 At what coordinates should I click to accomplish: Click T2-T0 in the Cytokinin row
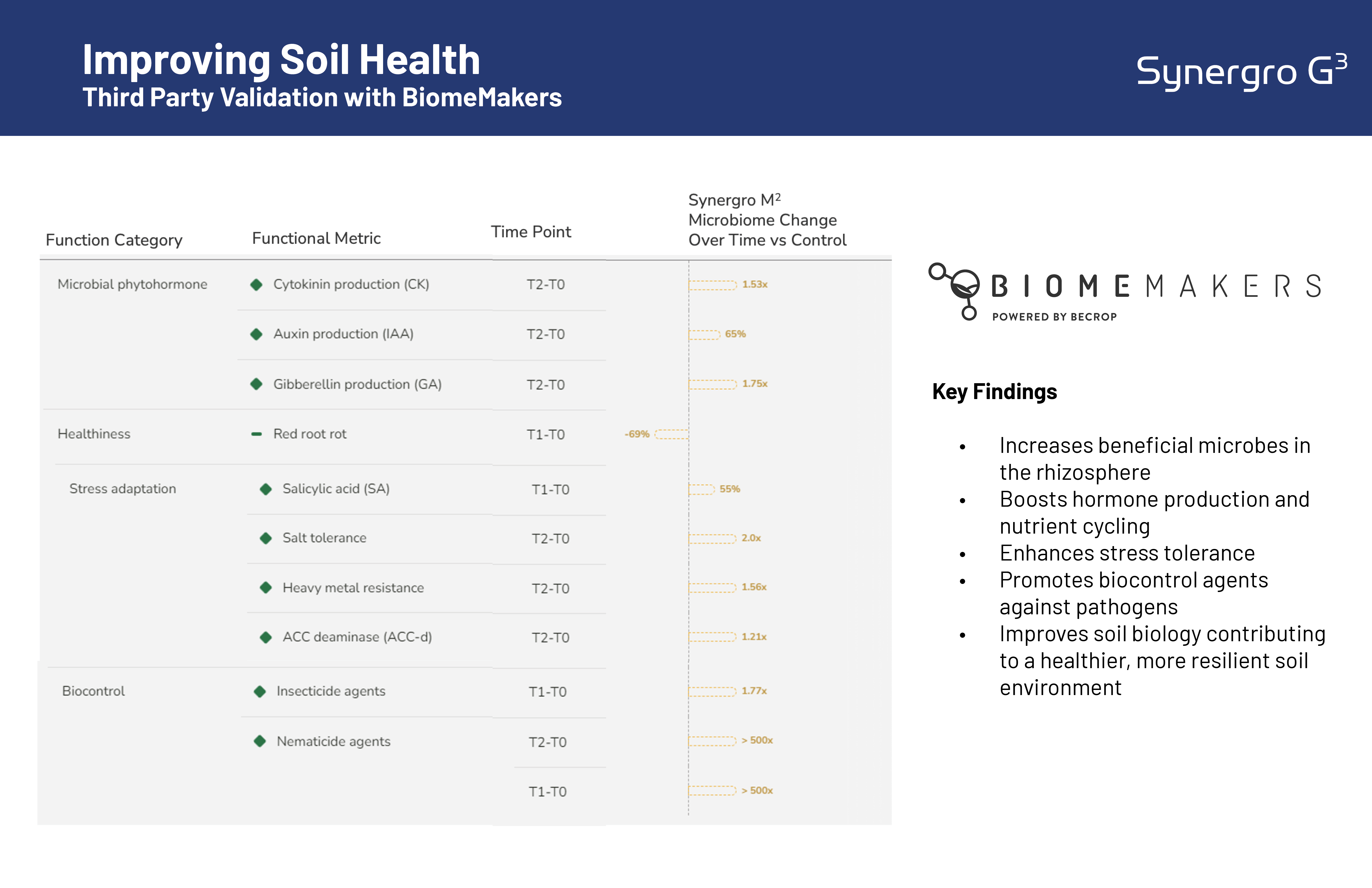545,285
